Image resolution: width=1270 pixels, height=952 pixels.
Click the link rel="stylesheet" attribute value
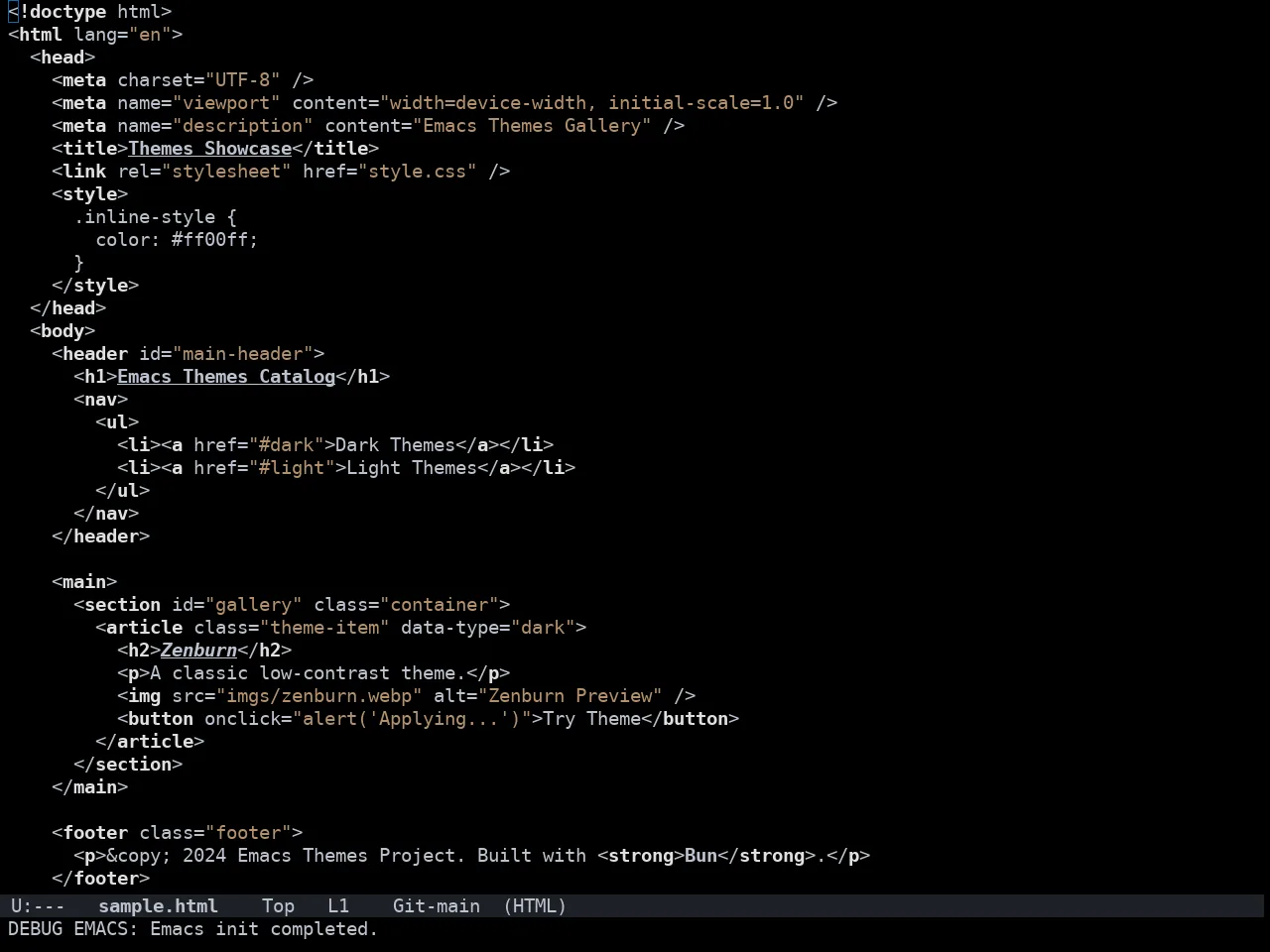(226, 172)
